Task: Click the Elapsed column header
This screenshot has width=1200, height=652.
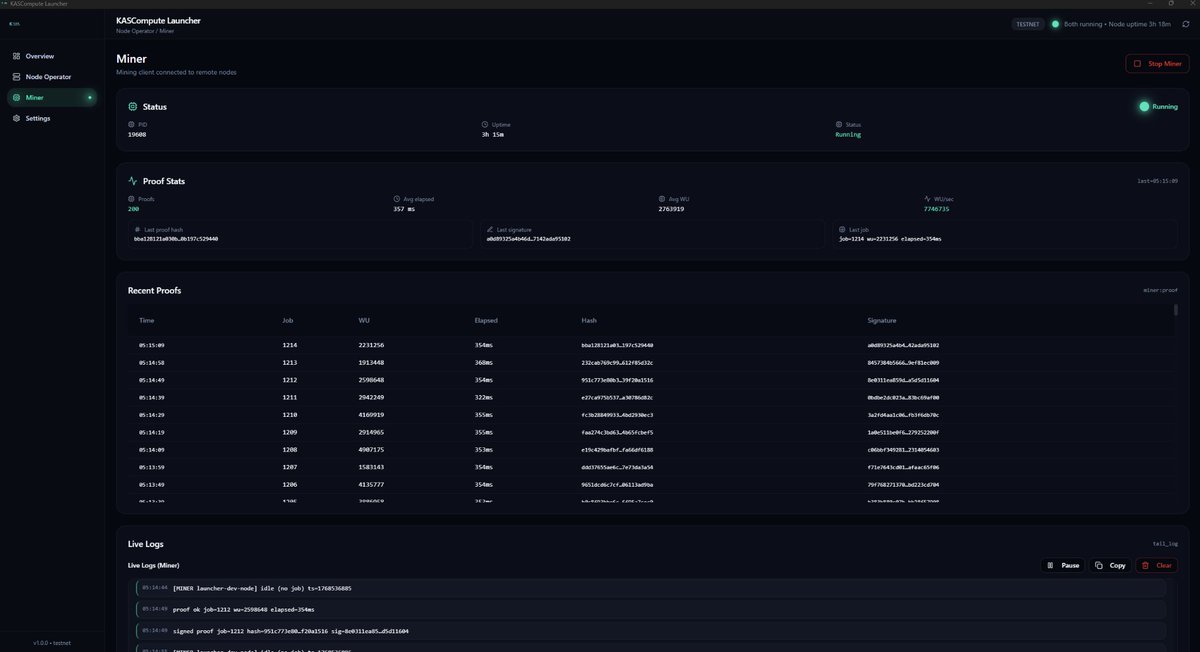Action: pos(486,320)
